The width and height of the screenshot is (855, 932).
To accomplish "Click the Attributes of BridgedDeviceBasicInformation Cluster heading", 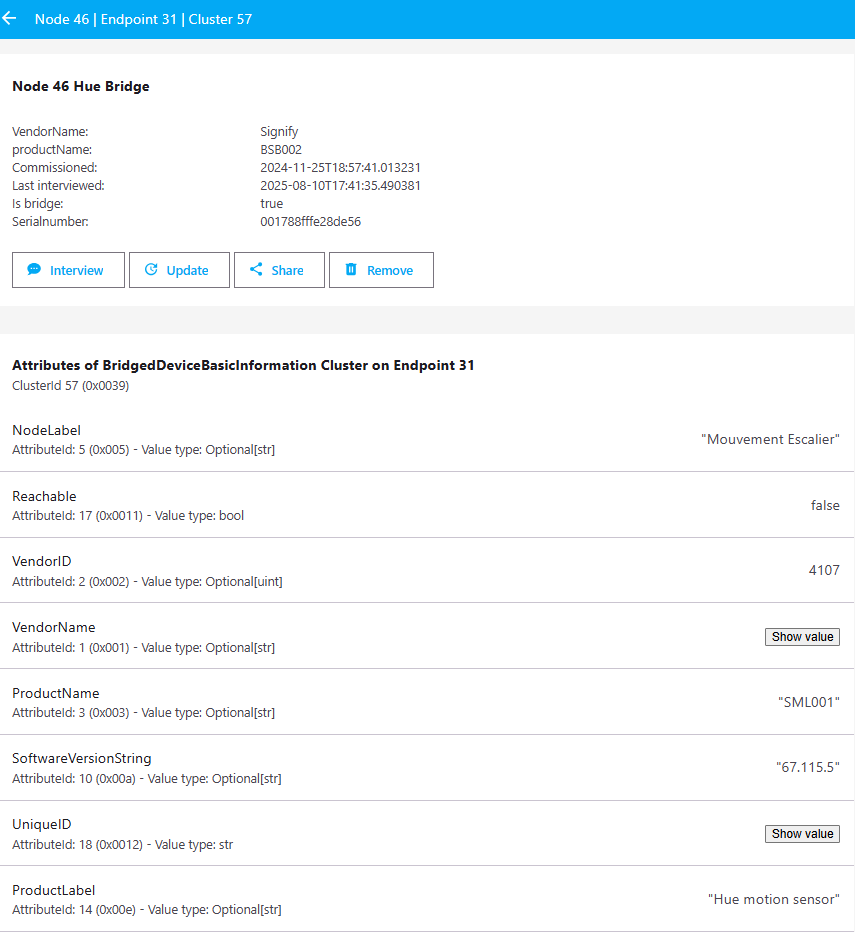I will (243, 365).
